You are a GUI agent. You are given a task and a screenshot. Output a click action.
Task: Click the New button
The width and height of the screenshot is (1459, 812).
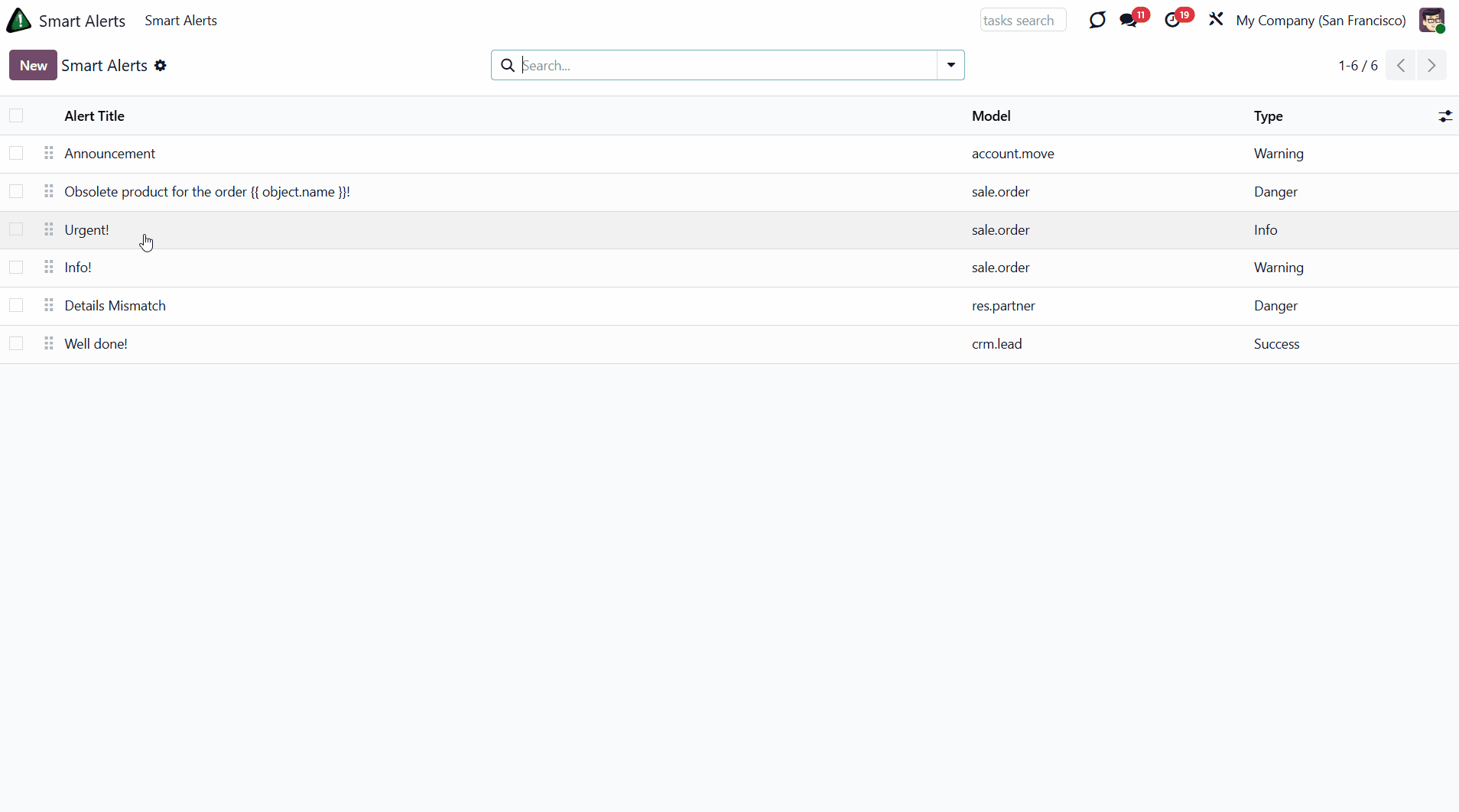tap(33, 66)
